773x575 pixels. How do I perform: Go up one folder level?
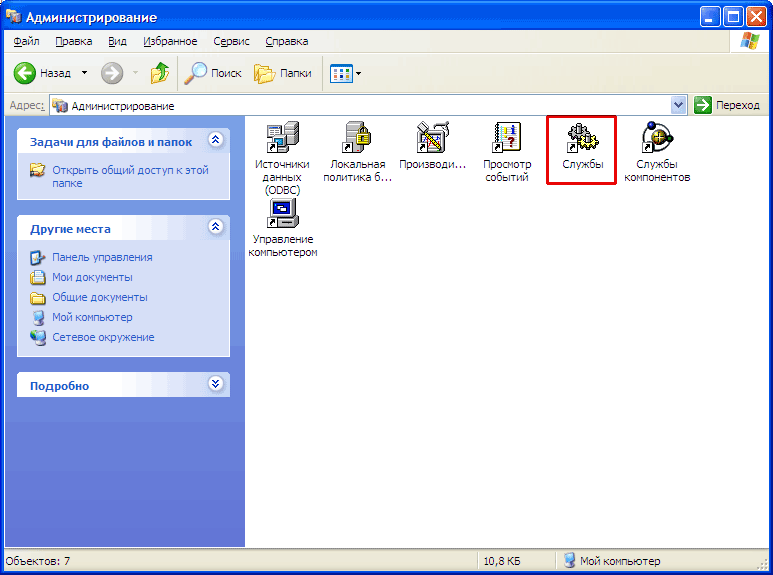pyautogui.click(x=159, y=73)
